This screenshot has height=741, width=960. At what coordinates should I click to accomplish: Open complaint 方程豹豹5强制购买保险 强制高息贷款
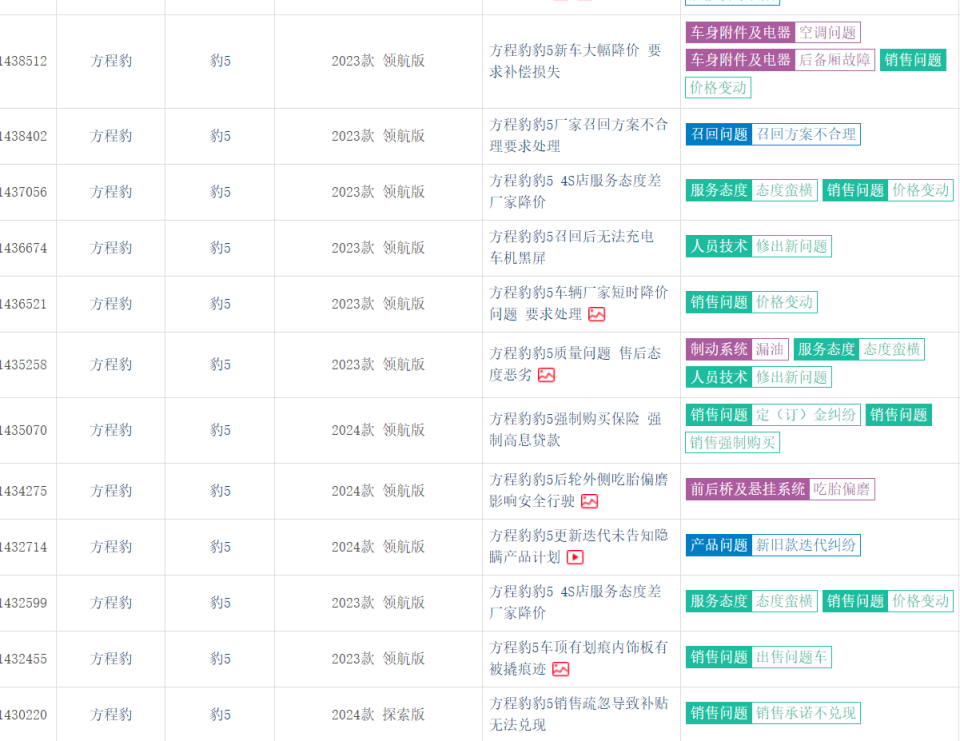(575, 430)
